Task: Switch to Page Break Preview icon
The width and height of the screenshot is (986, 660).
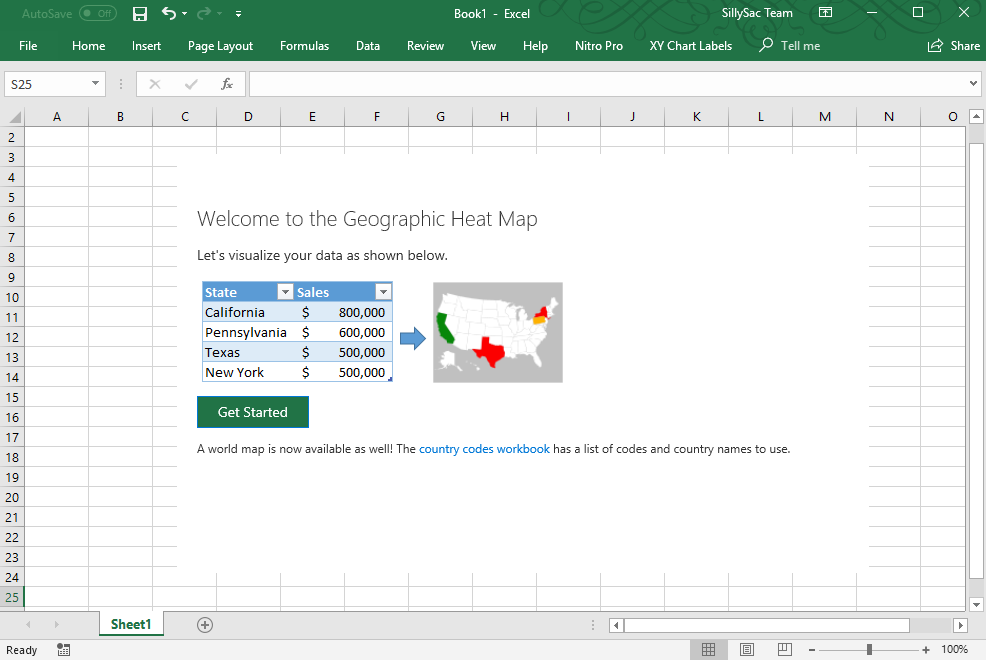Action: [x=784, y=650]
